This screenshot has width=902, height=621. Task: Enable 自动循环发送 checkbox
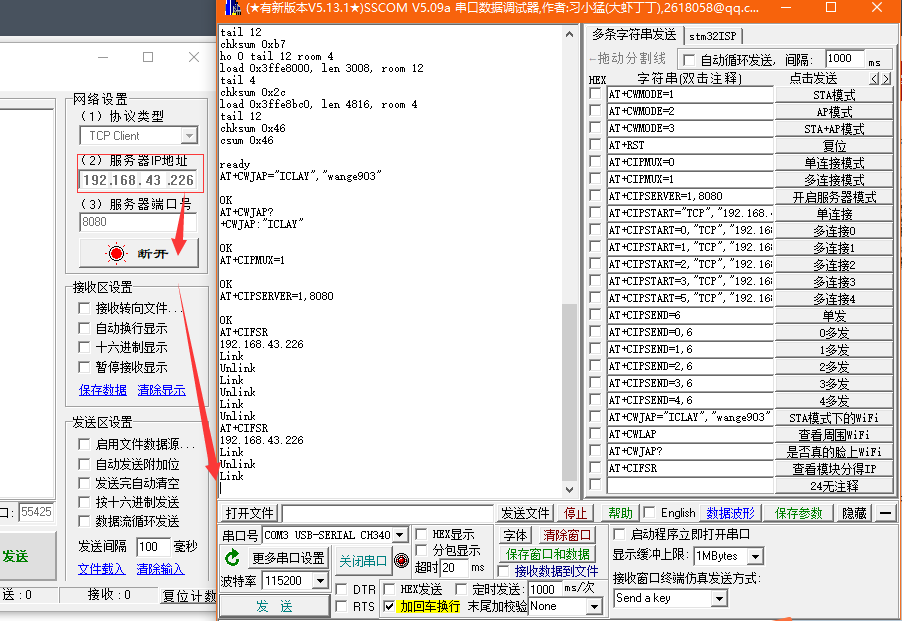pyautogui.click(x=688, y=60)
